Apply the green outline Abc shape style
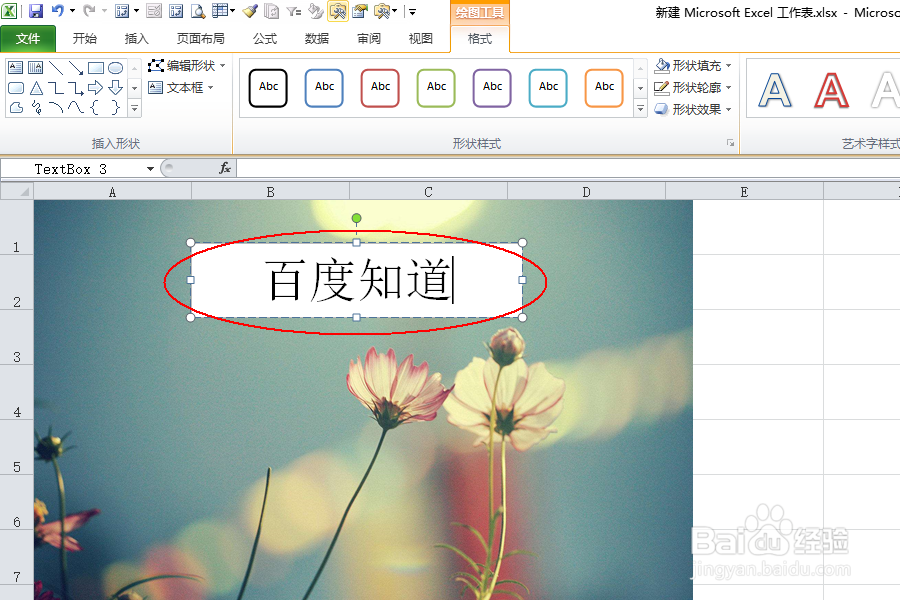 436,88
